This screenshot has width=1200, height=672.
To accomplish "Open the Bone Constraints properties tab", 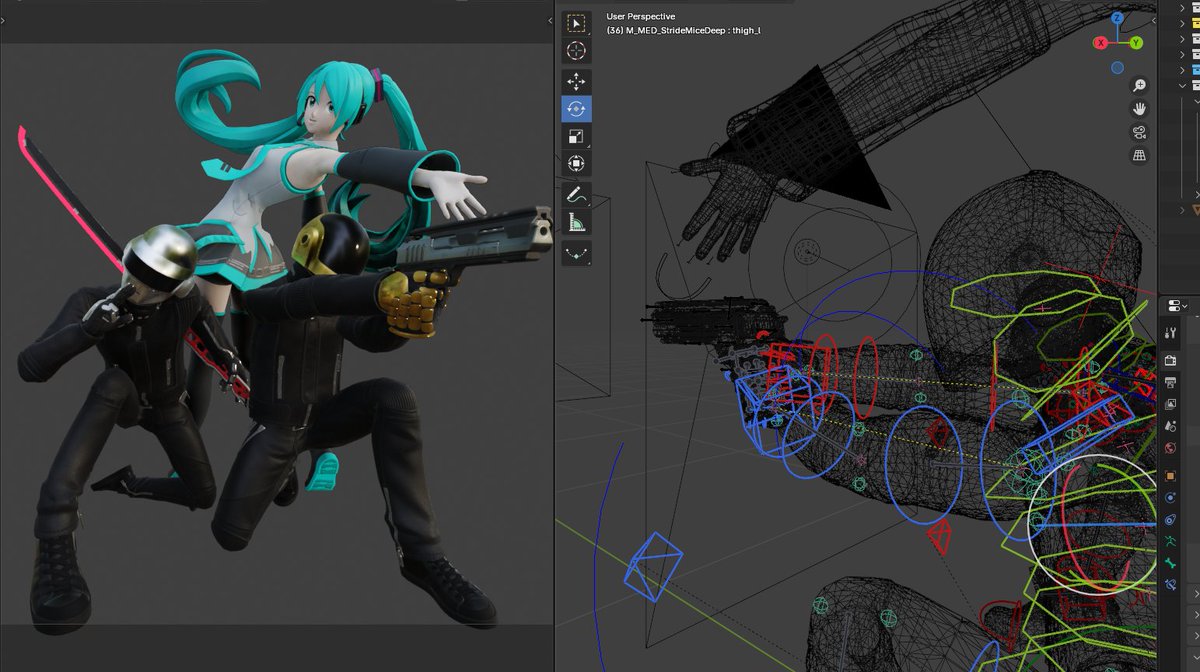I will click(1171, 585).
